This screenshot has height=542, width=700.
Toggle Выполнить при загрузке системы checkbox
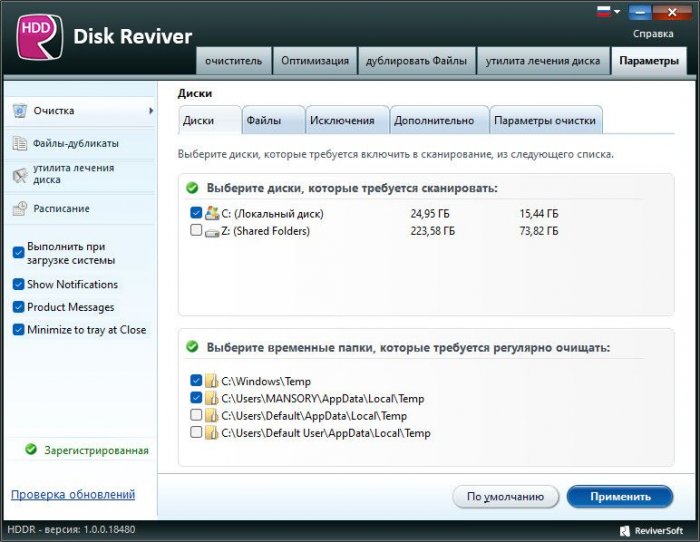18,253
